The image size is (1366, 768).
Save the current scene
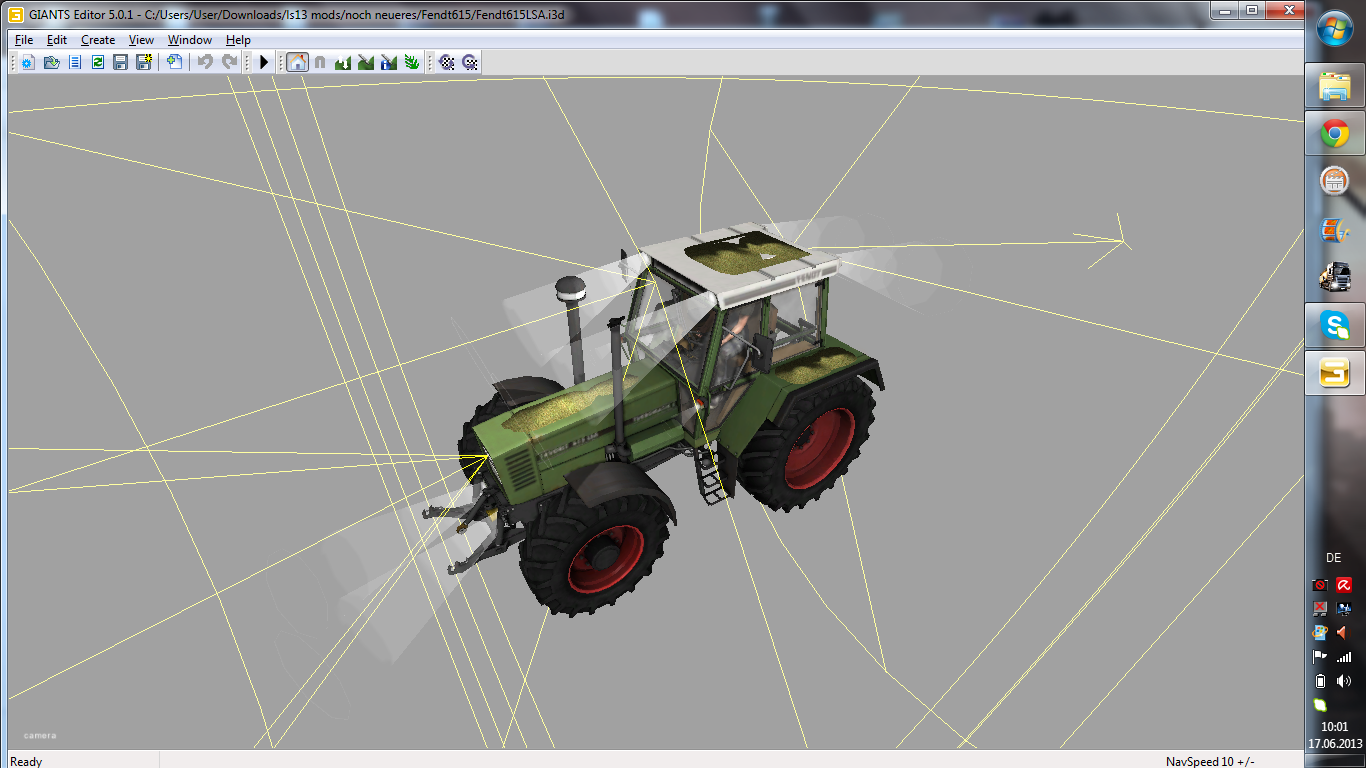(x=120, y=62)
